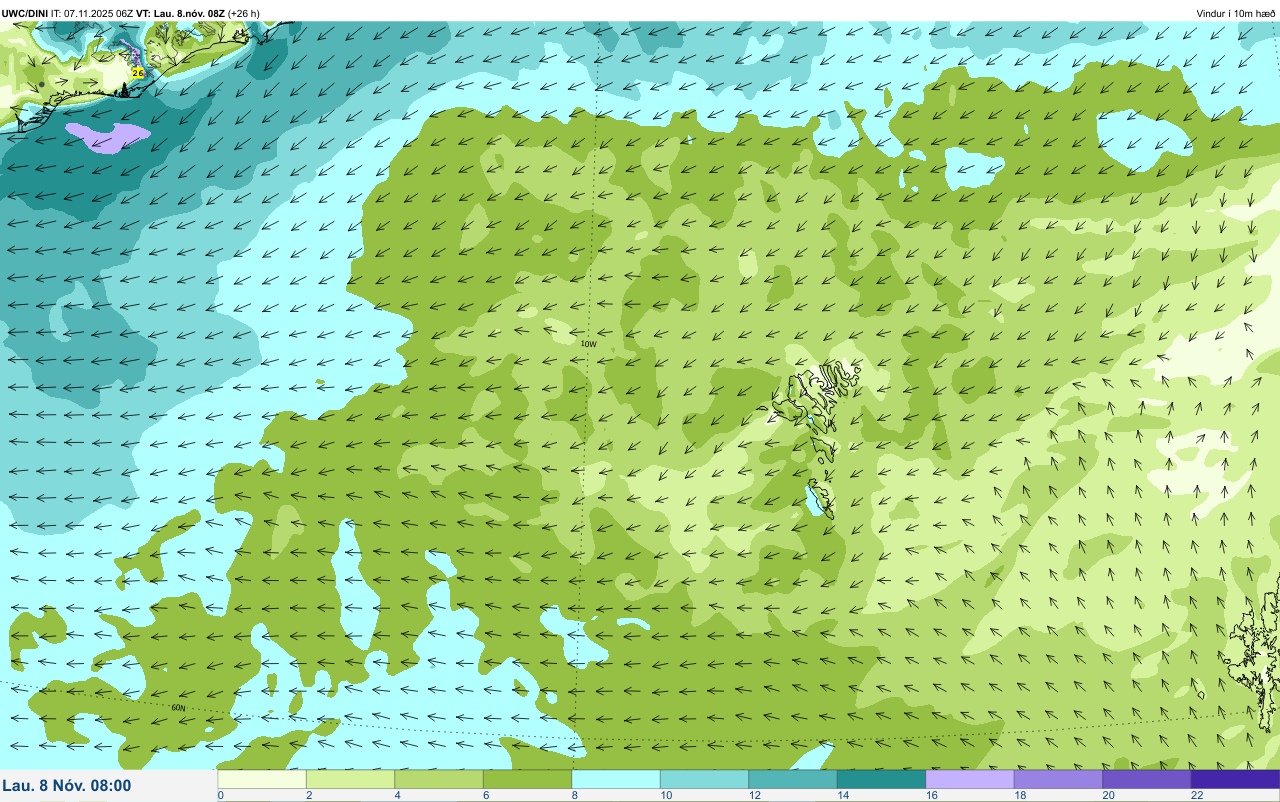Click the 'Lau. 8 Nóv. 08:00' date label

pos(66,786)
